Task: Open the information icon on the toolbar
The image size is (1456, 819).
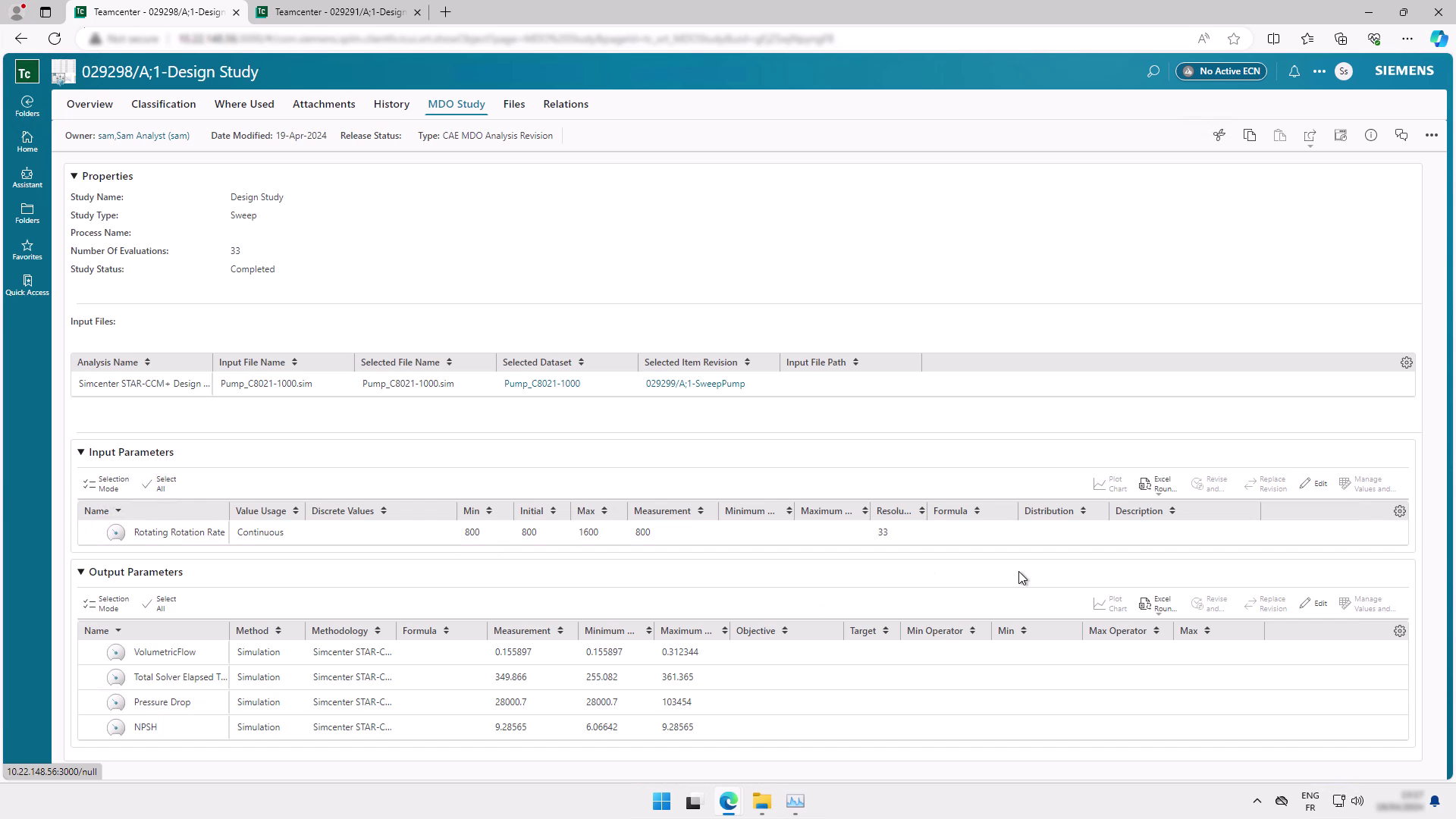Action: [1371, 135]
